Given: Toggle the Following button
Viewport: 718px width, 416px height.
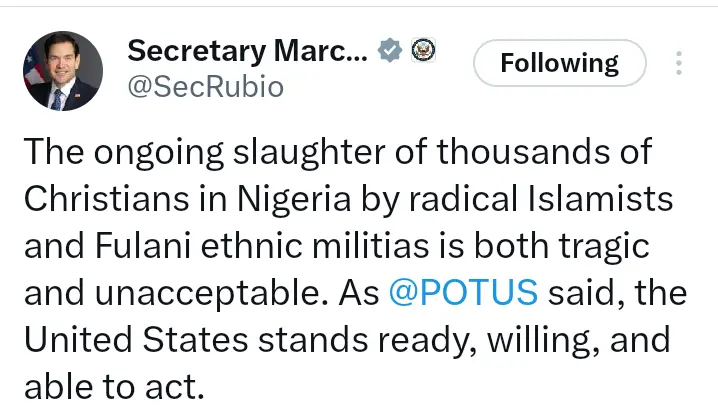Looking at the screenshot, I should click(x=559, y=64).
